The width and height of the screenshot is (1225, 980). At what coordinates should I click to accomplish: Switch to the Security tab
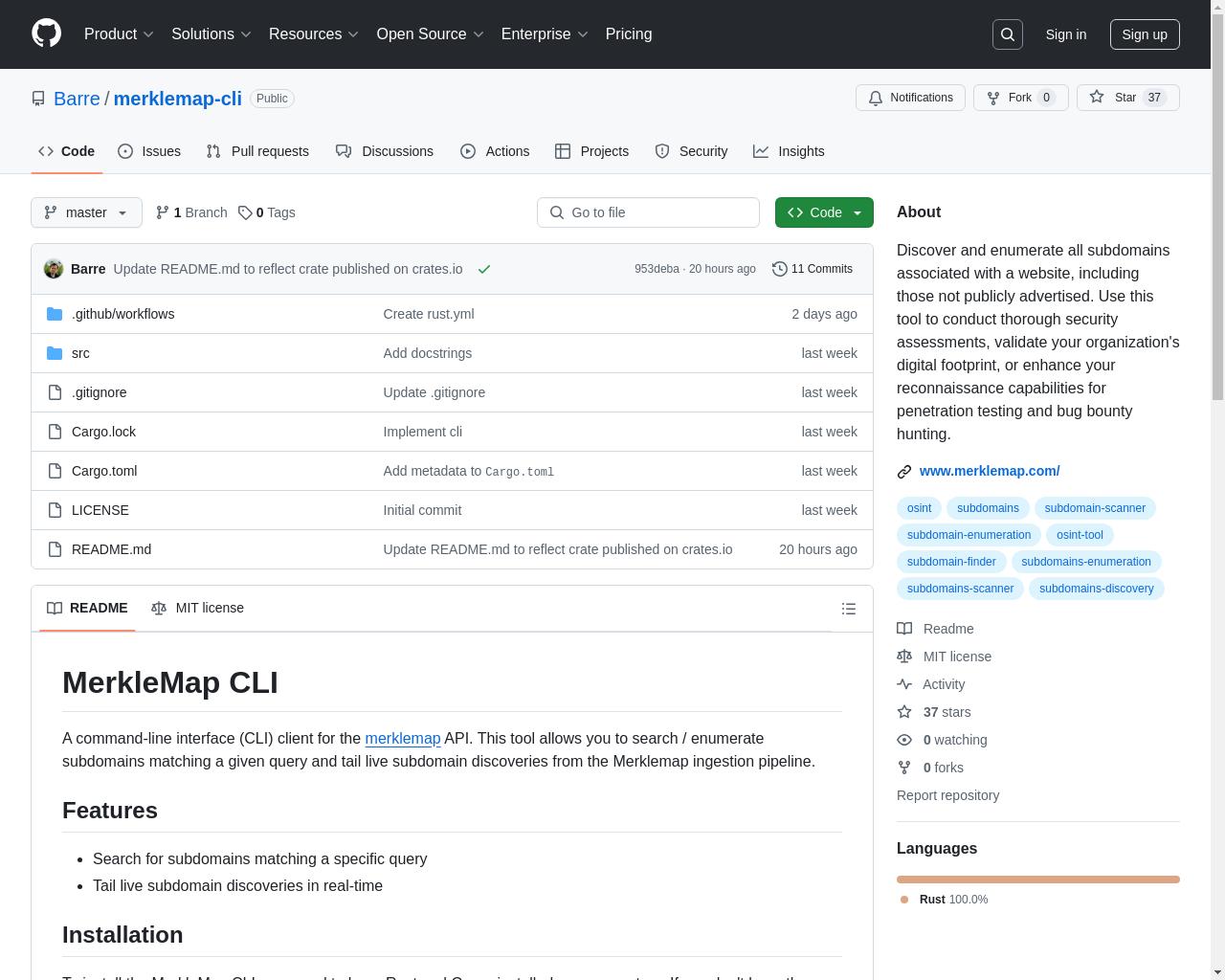point(692,151)
